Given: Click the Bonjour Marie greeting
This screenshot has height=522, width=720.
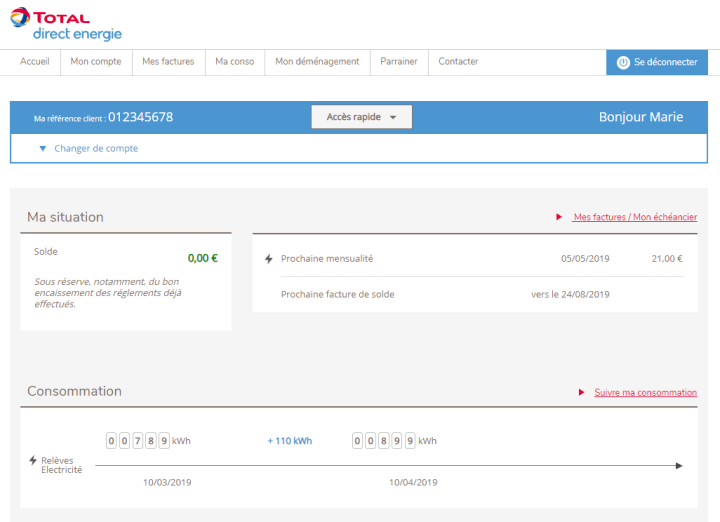Looking at the screenshot, I should [641, 117].
